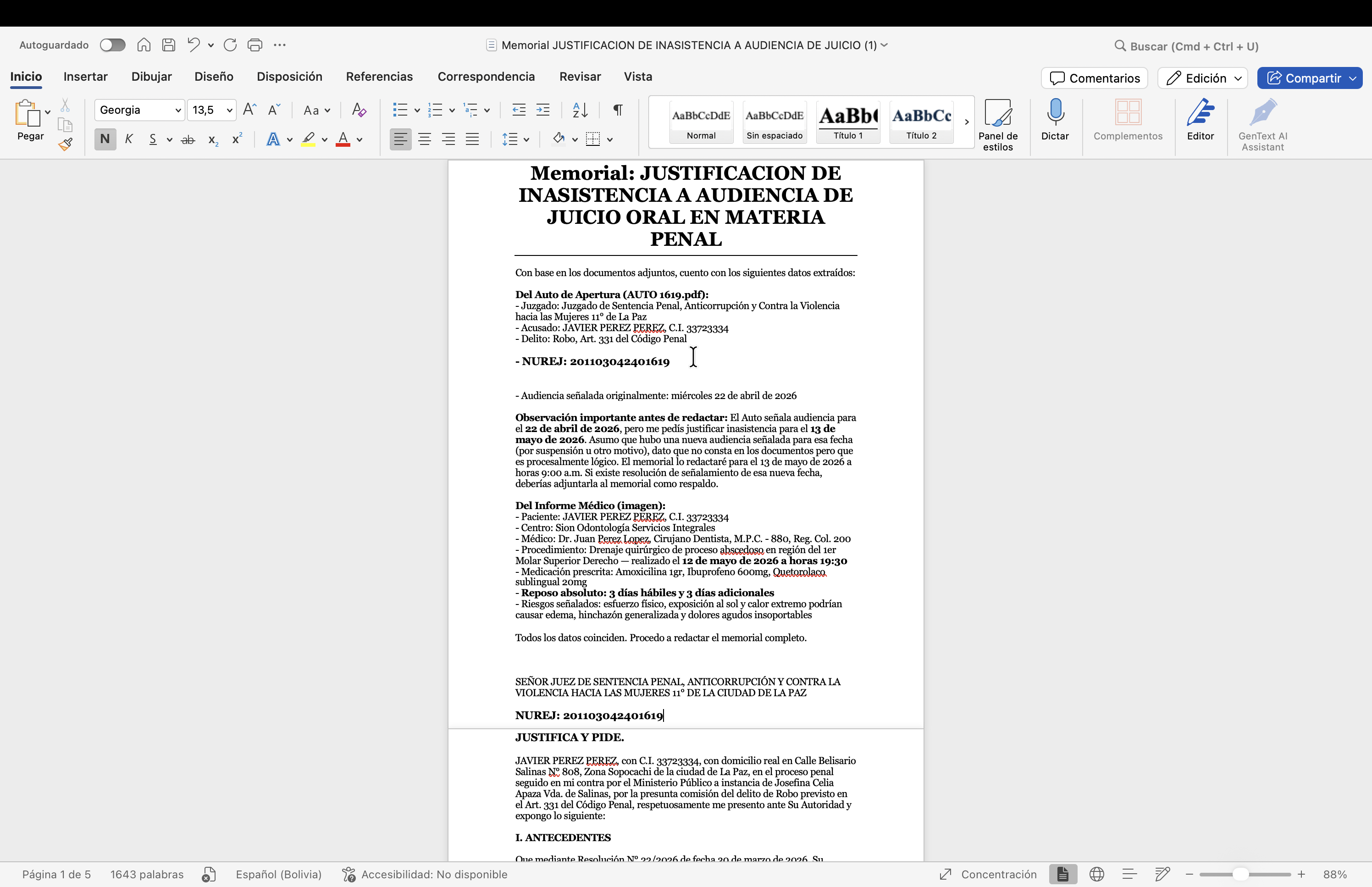Launch GenText AI Assistant
This screenshot has height=887, width=1372.
point(1262,125)
